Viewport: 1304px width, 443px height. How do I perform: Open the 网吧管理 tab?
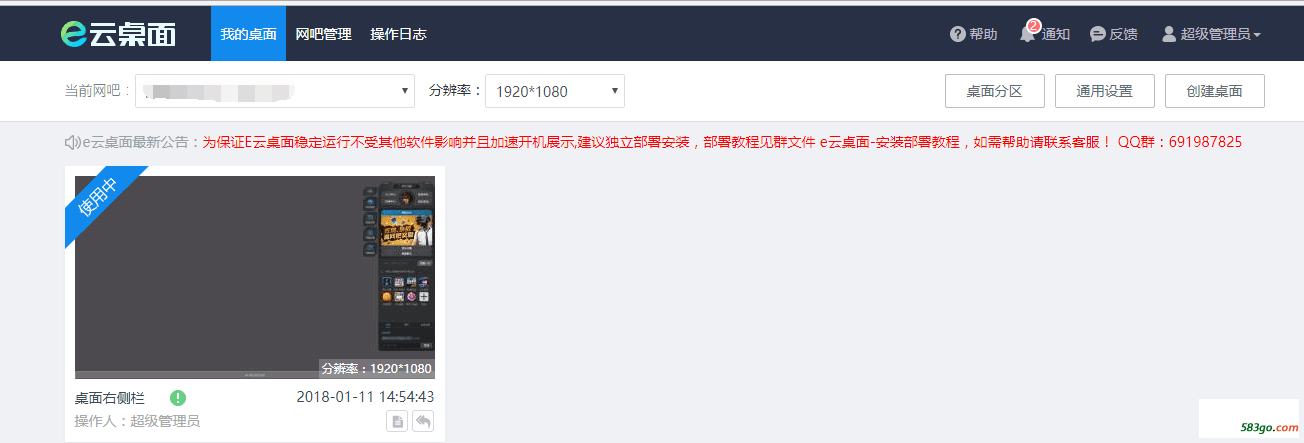click(x=323, y=33)
